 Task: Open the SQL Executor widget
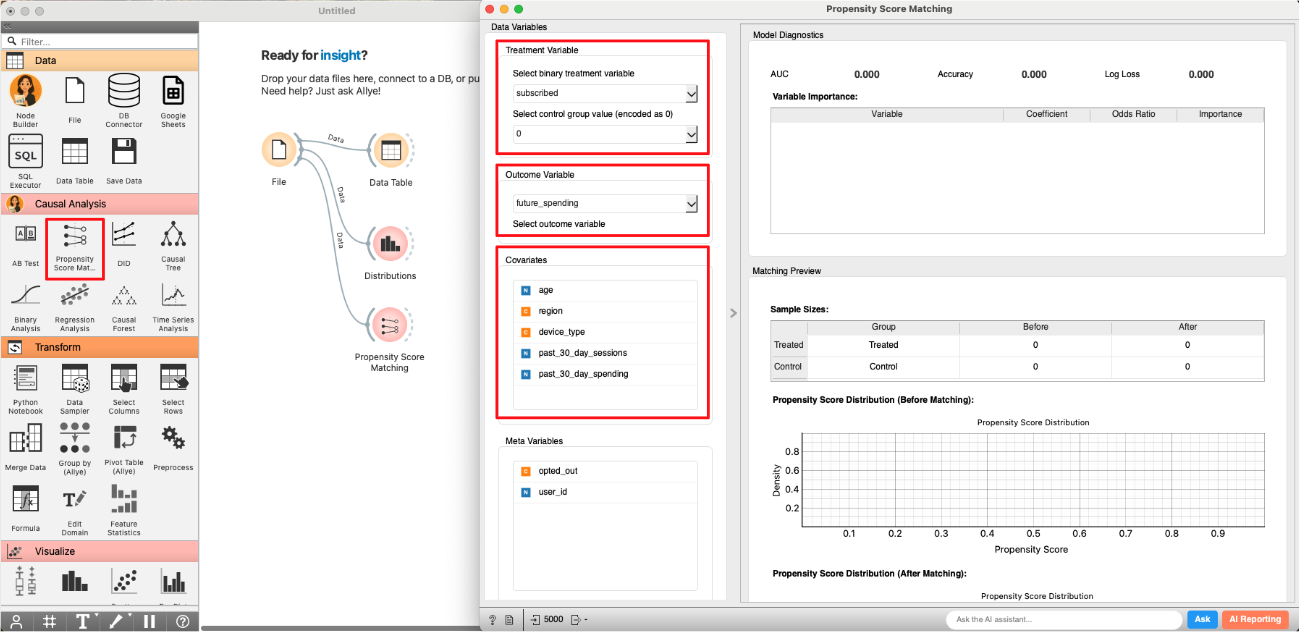point(25,153)
